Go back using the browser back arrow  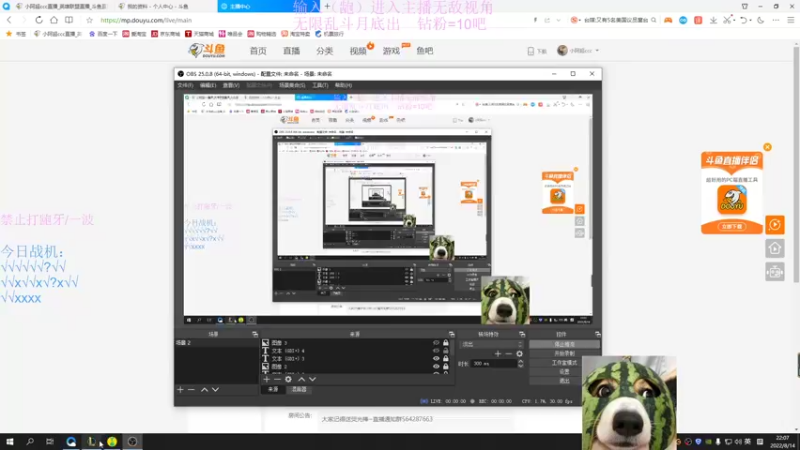coord(9,20)
